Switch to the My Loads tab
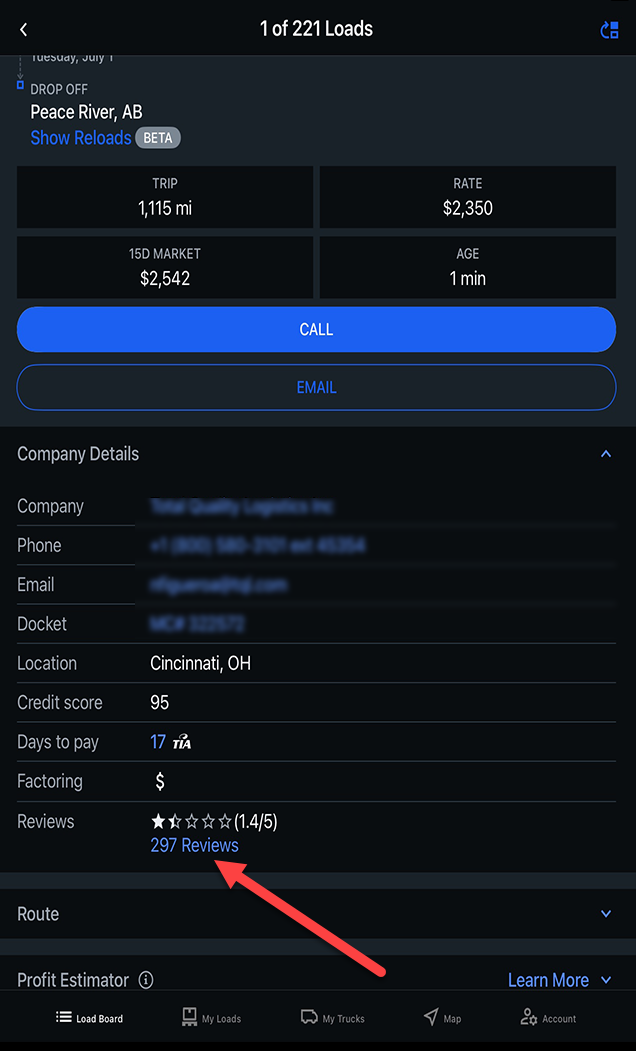This screenshot has height=1051, width=636. (211, 1018)
